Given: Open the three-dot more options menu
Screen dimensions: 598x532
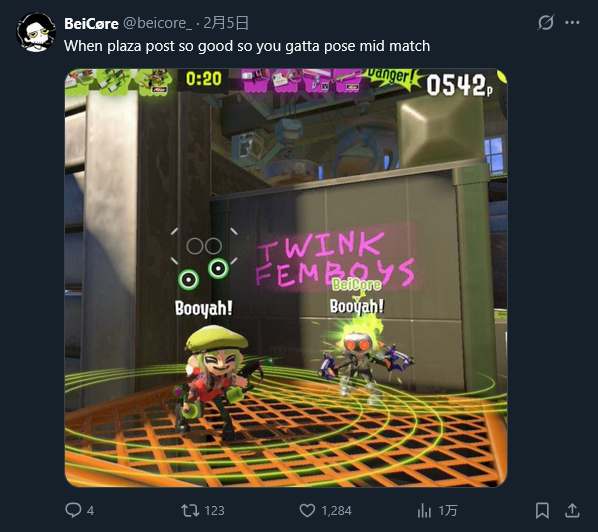Looking at the screenshot, I should tap(572, 23).
